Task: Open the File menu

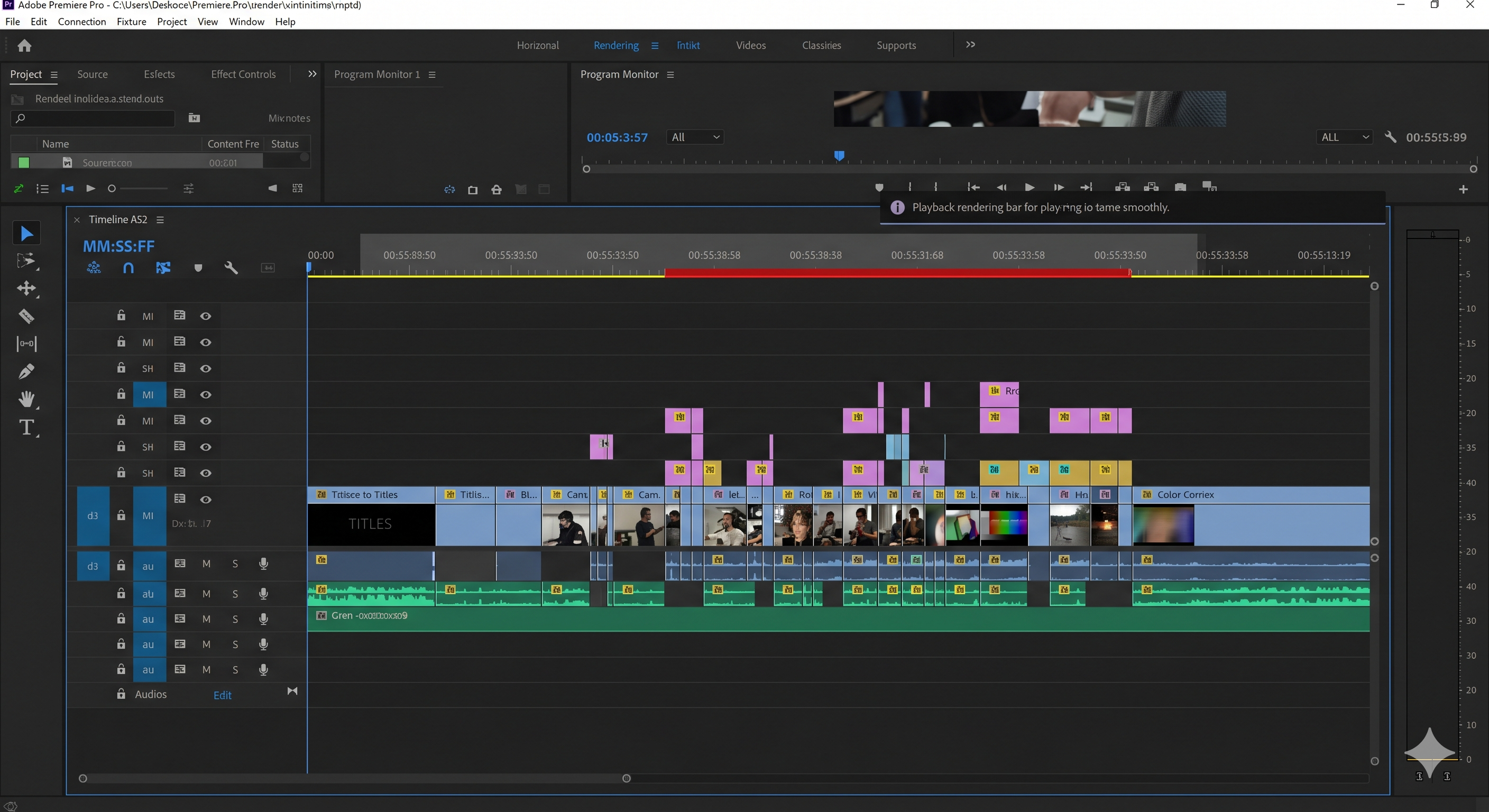Action: [x=12, y=21]
